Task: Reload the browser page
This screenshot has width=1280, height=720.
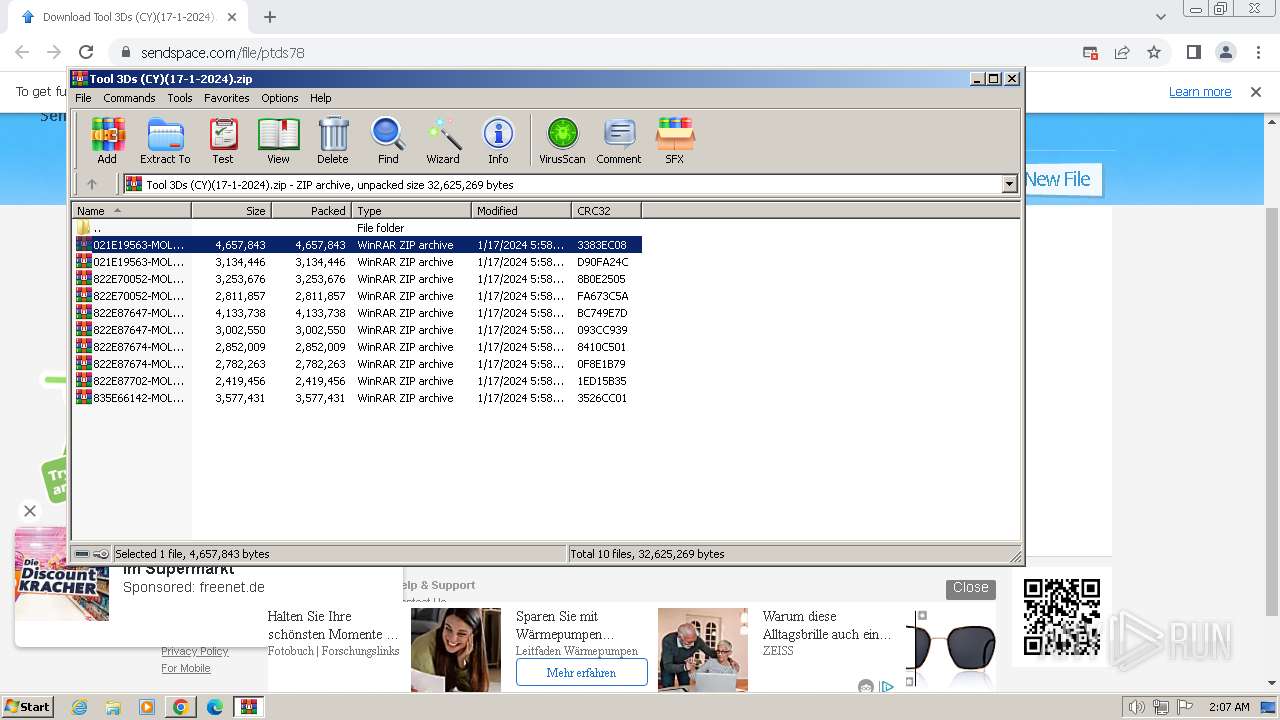Action: click(86, 52)
